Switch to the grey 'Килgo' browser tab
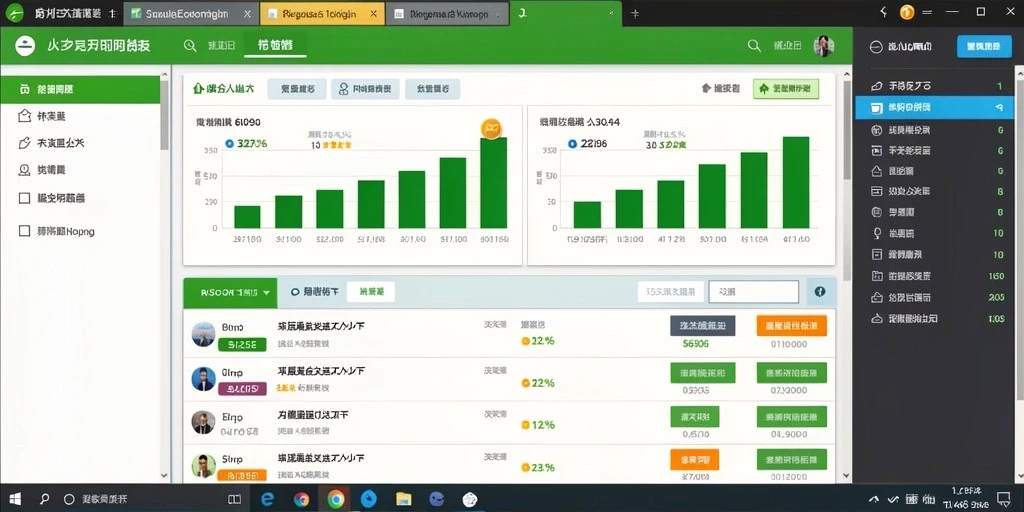 (x=447, y=13)
